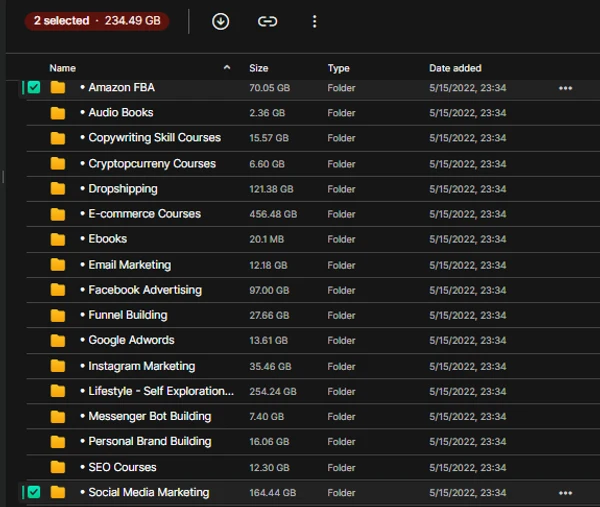
Task: Click the Personal Brand Building folder icon
Action: pos(58,442)
